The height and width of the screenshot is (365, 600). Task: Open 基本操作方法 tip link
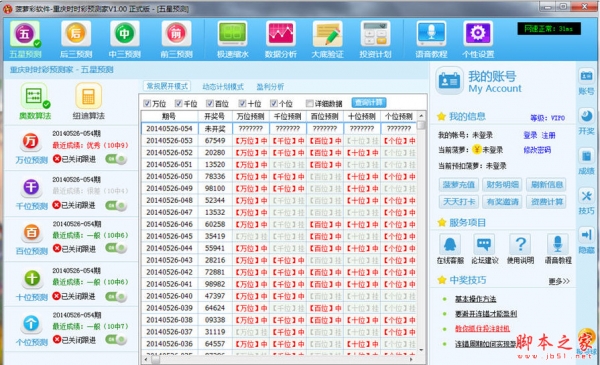pos(475,299)
